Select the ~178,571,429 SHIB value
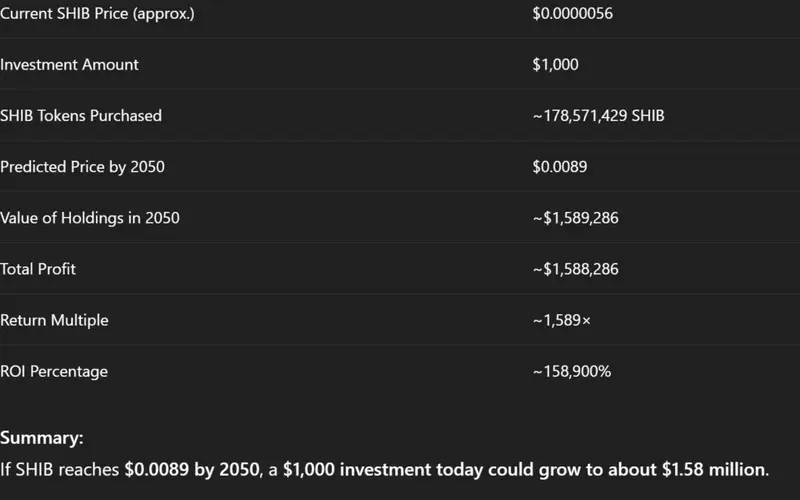This screenshot has height=500, width=800. [599, 116]
